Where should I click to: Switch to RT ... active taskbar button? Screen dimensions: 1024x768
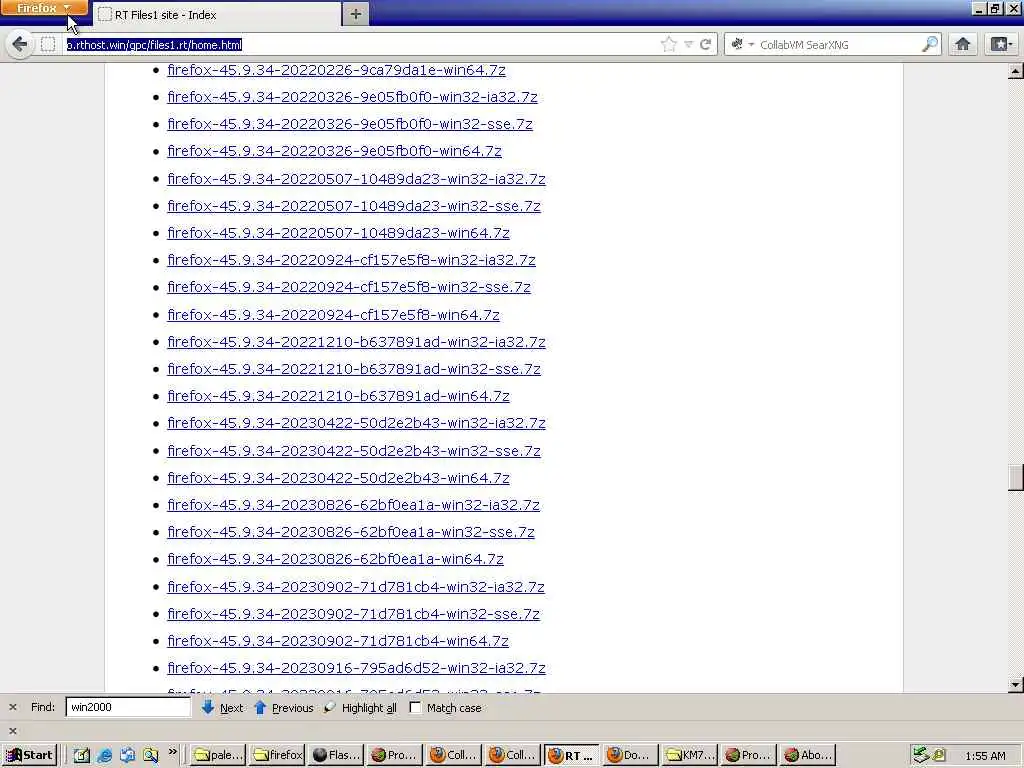pos(571,755)
